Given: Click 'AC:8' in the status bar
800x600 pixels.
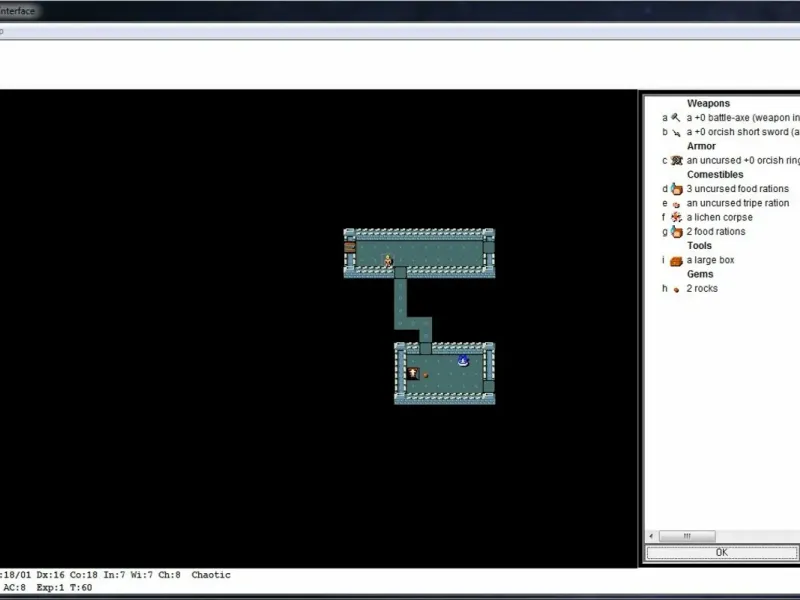Looking at the screenshot, I should 14,588.
